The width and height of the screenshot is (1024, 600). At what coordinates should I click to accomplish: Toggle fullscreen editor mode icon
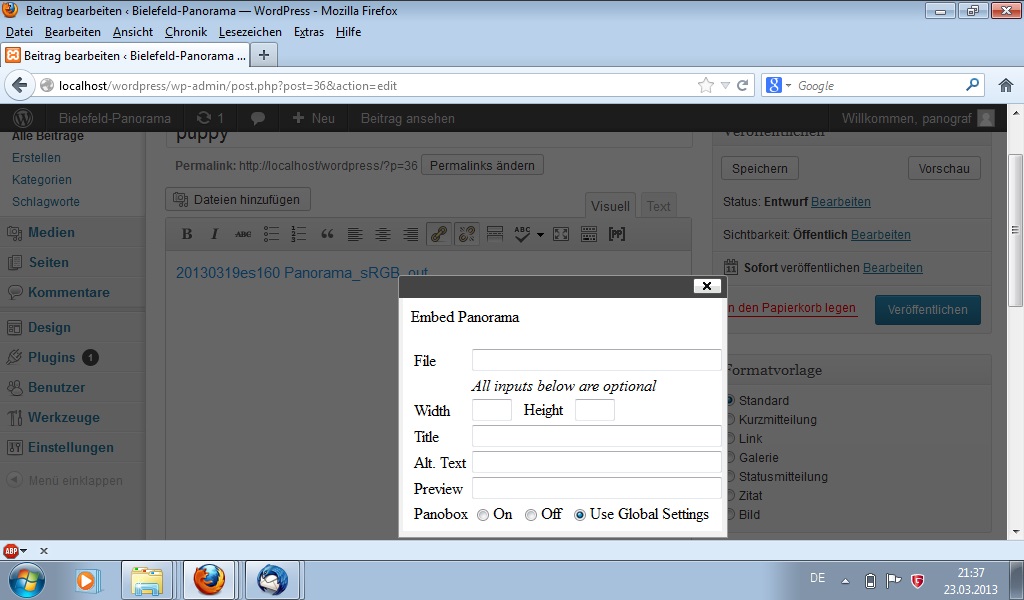click(x=561, y=234)
